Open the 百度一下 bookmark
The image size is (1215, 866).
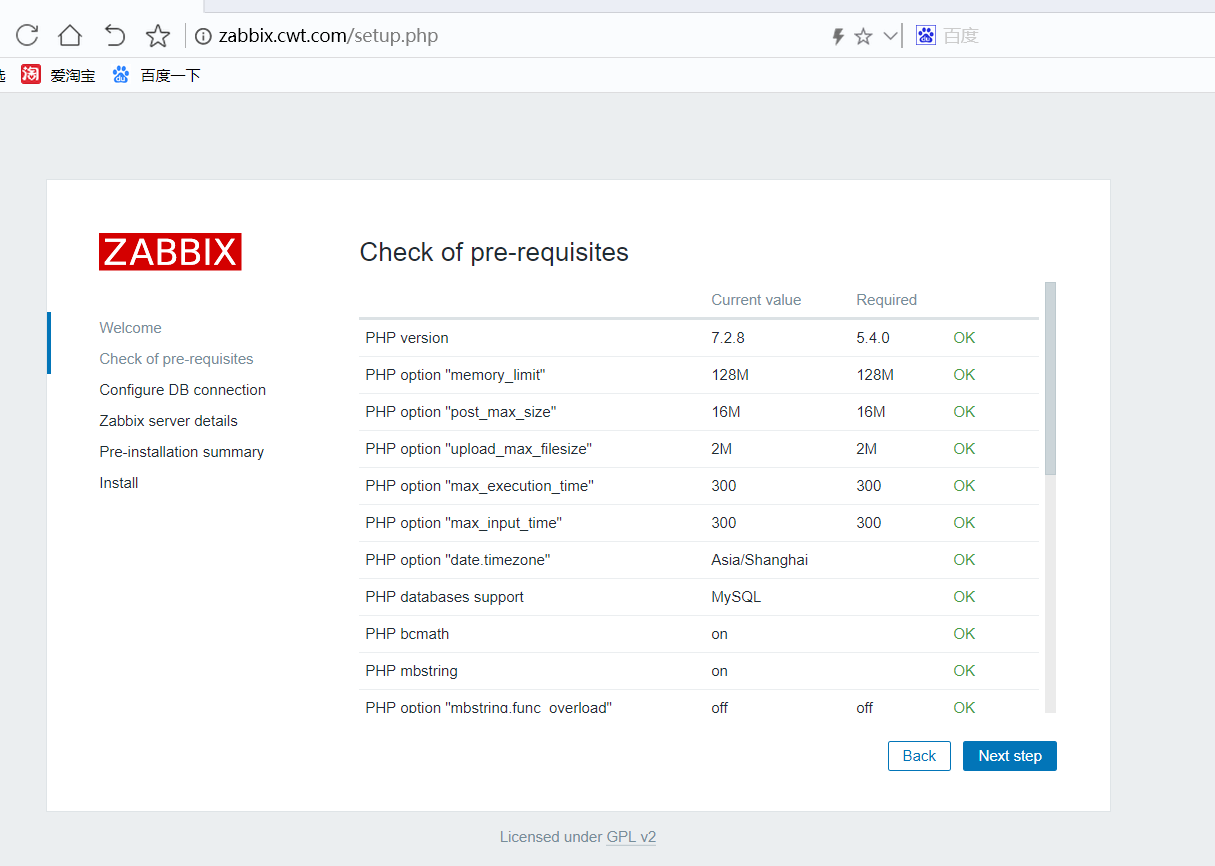(x=170, y=75)
